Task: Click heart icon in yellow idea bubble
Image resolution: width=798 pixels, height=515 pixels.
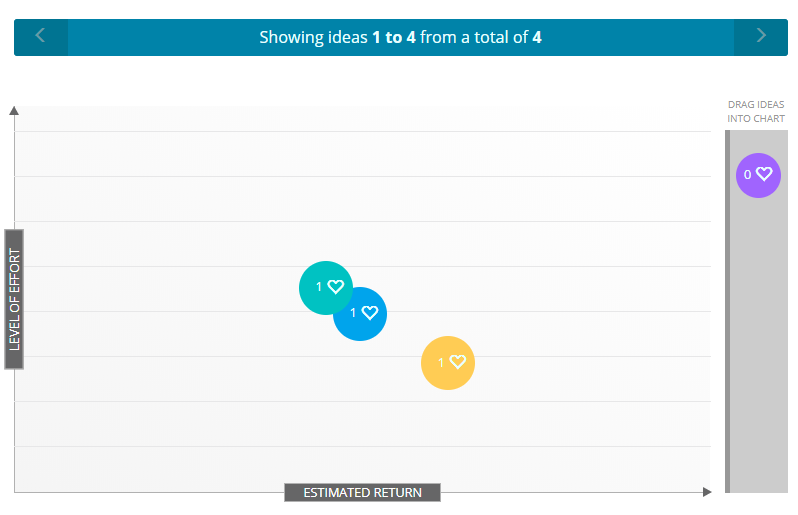Action: pos(458,362)
